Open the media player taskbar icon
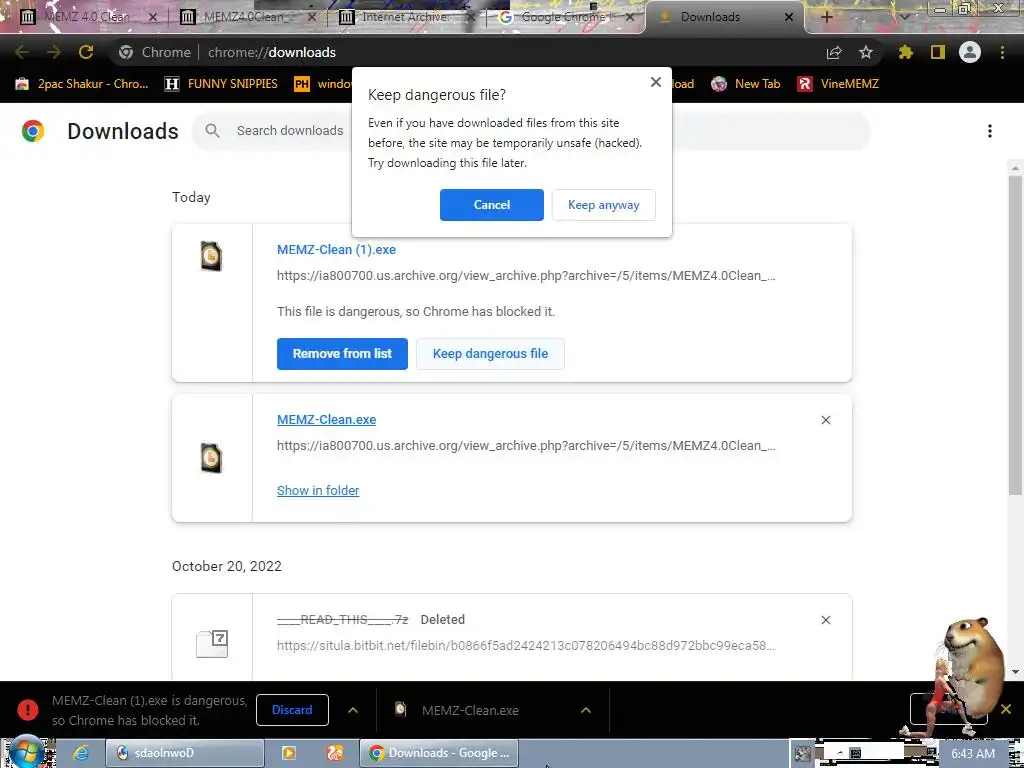This screenshot has height=768, width=1024. click(x=288, y=753)
